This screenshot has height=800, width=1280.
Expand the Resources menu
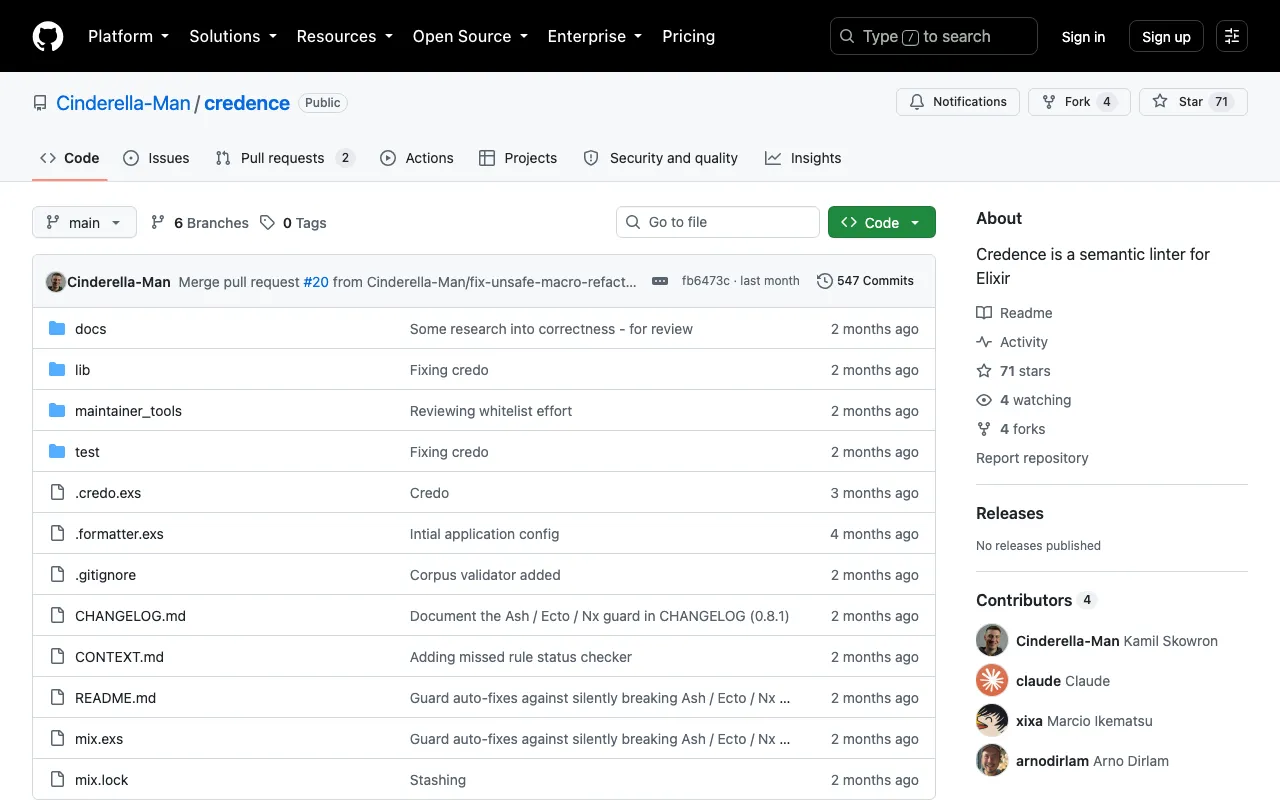point(344,36)
